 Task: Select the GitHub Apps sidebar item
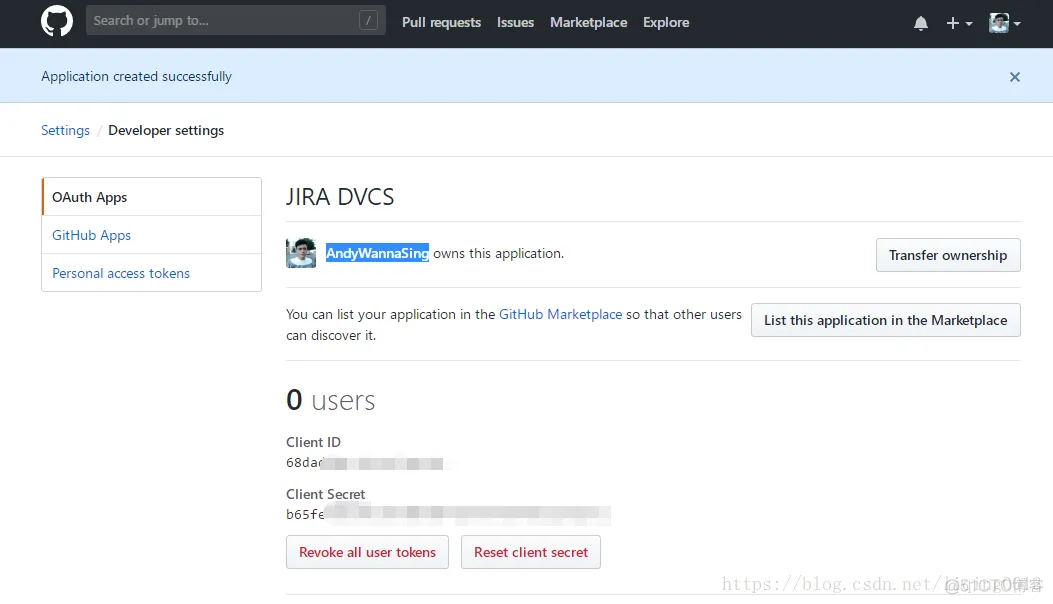point(152,235)
